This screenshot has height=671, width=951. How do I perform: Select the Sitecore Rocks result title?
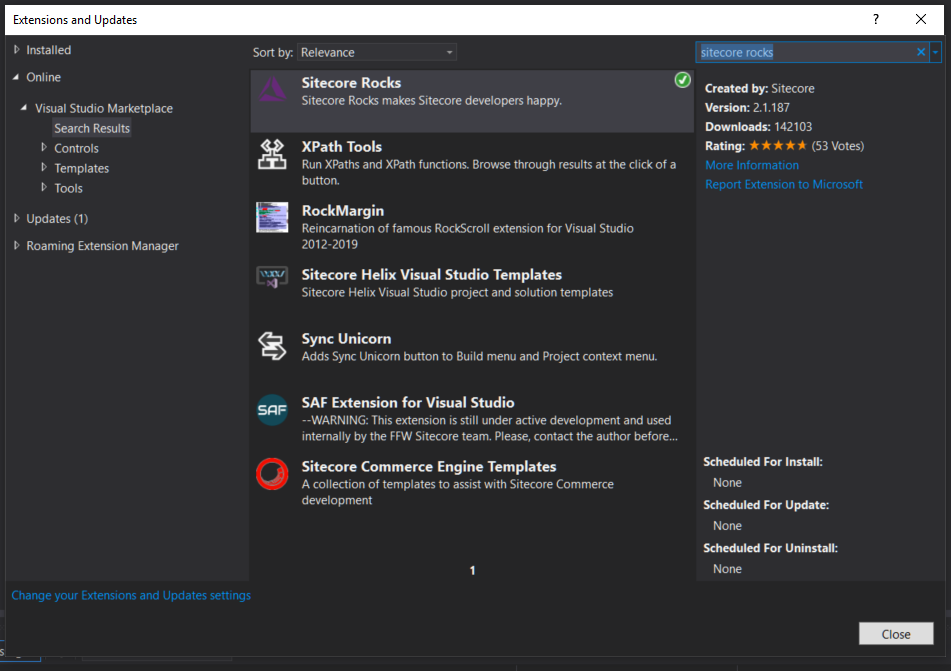(x=351, y=83)
